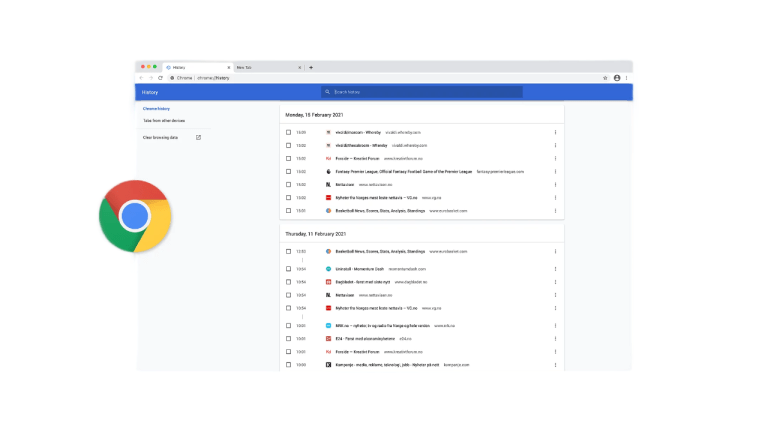
Task: Close the New Tab tab
Action: [300, 68]
